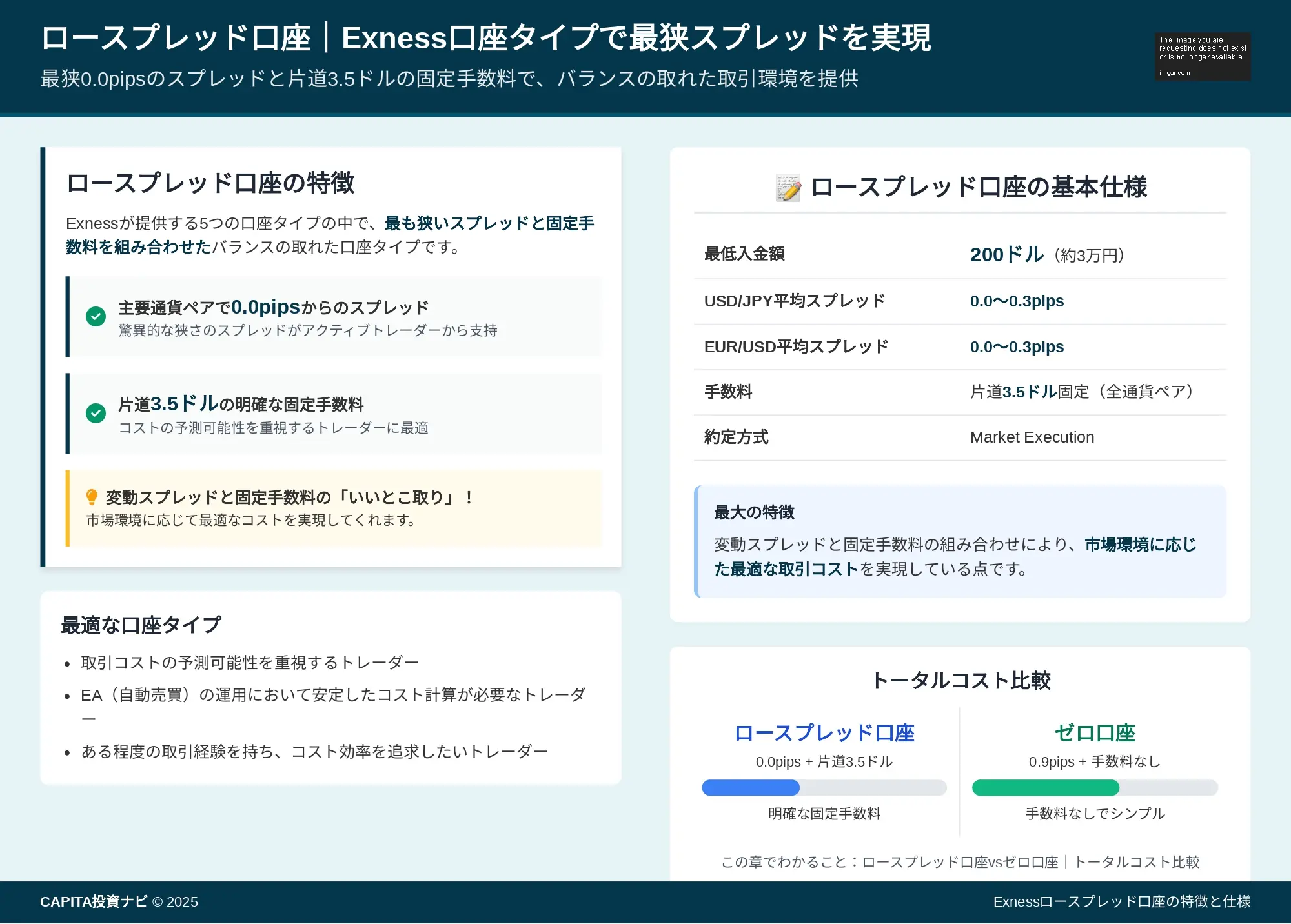Click the heading ロースプレッド口座の基本仕様
The height and width of the screenshot is (924, 1291).
pos(979,187)
